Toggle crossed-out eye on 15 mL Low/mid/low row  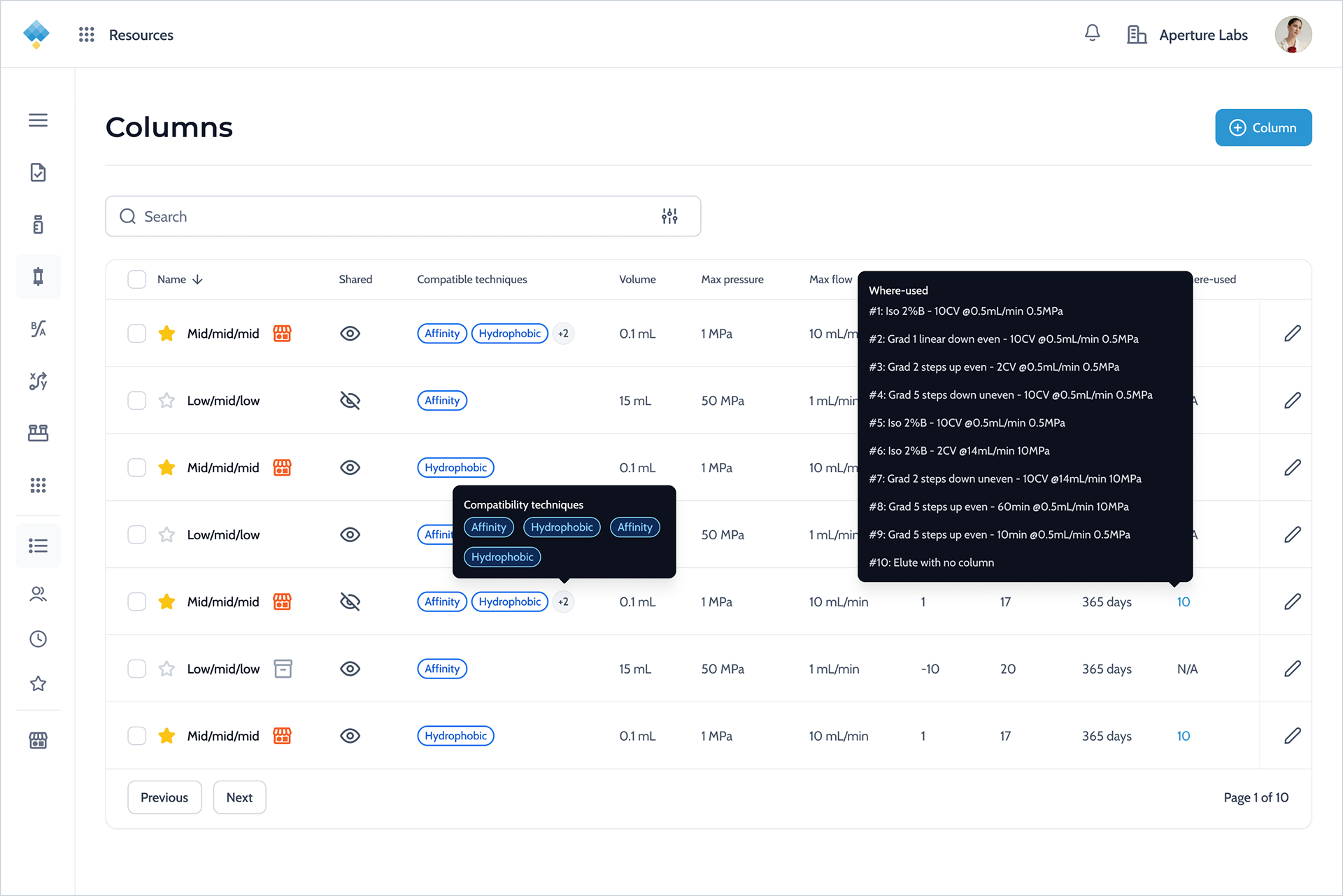pos(350,401)
